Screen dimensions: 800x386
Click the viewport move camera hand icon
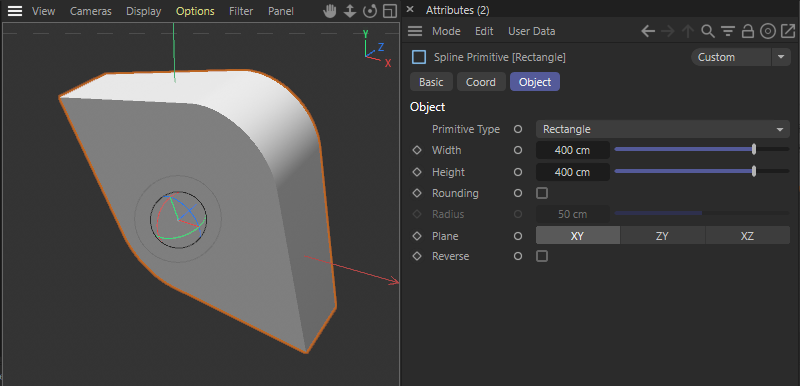coord(330,11)
